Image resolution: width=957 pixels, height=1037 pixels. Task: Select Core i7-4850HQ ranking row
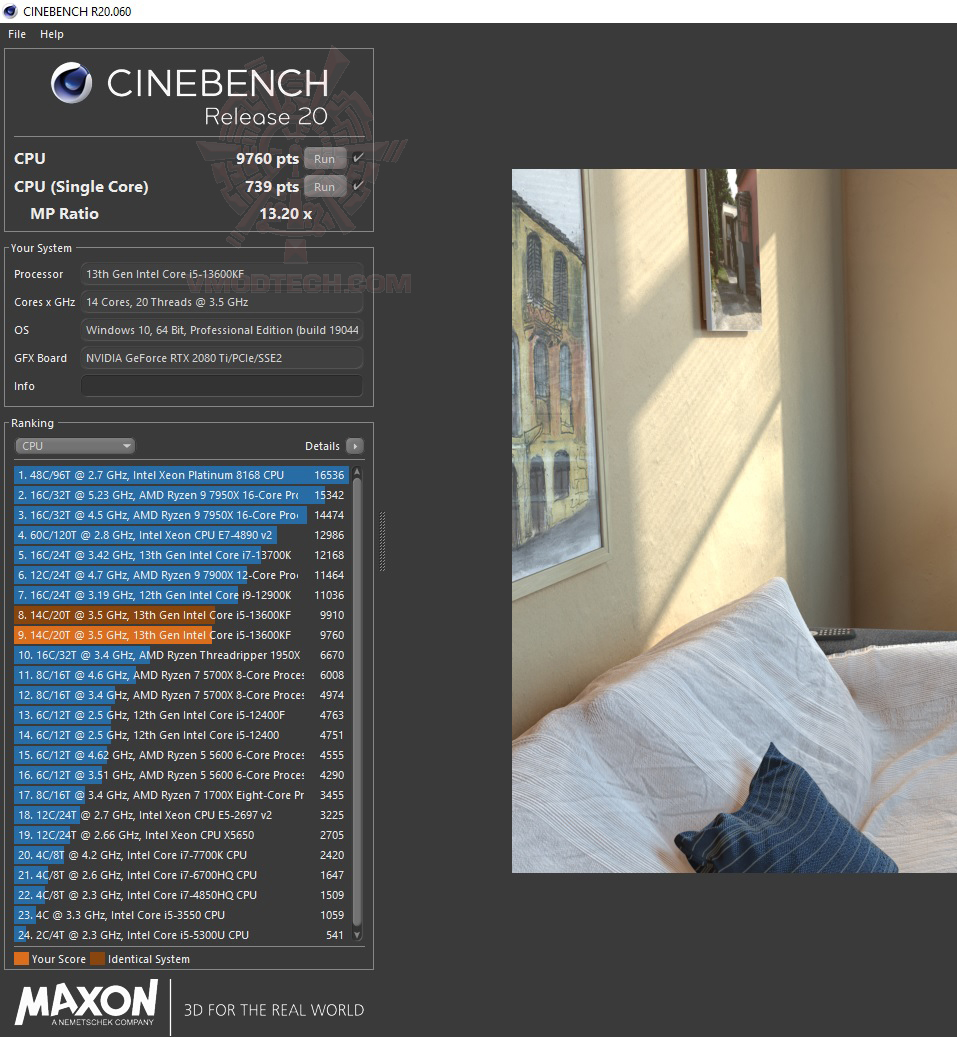click(181, 895)
